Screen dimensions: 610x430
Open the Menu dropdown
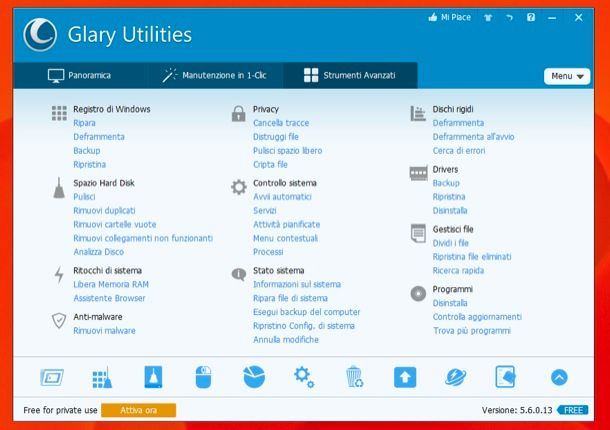[x=567, y=76]
